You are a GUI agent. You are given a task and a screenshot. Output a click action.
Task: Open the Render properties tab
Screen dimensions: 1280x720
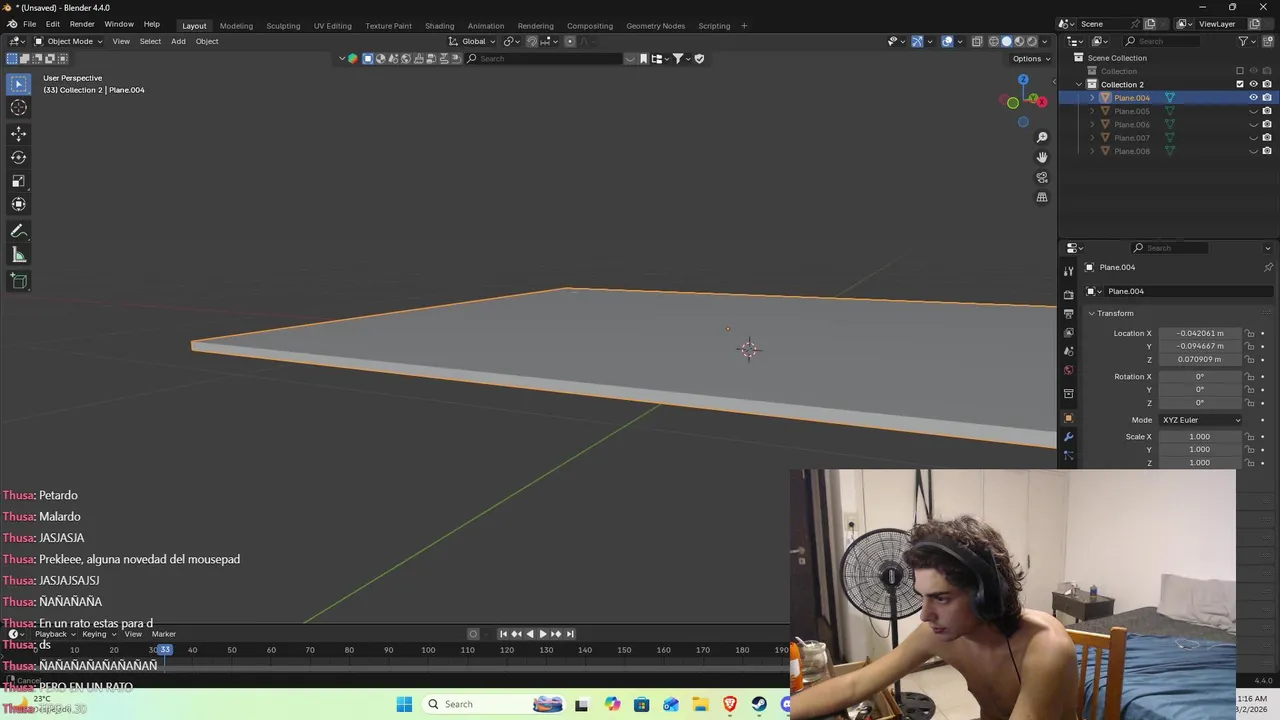1068,295
